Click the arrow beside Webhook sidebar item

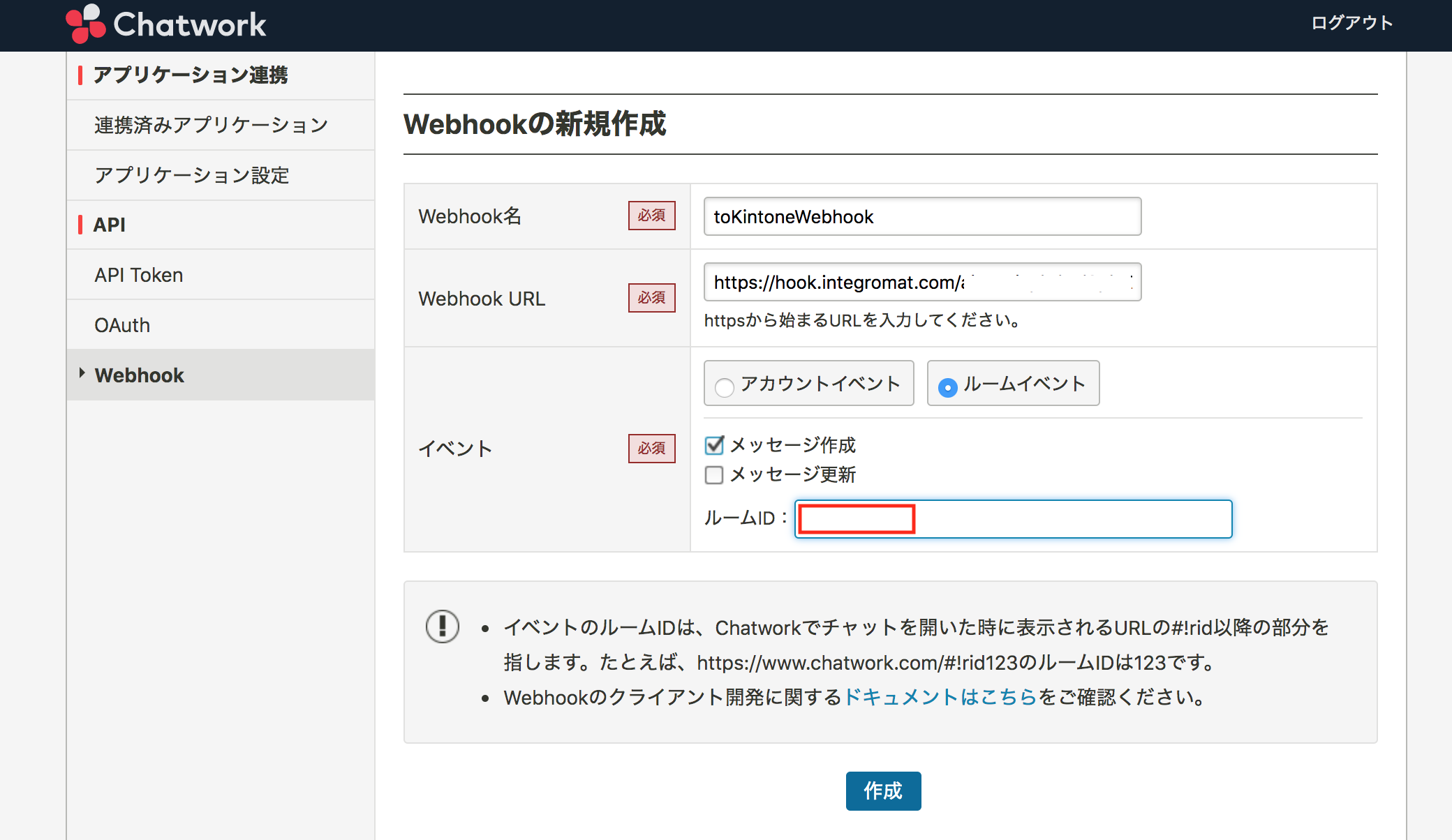click(82, 373)
